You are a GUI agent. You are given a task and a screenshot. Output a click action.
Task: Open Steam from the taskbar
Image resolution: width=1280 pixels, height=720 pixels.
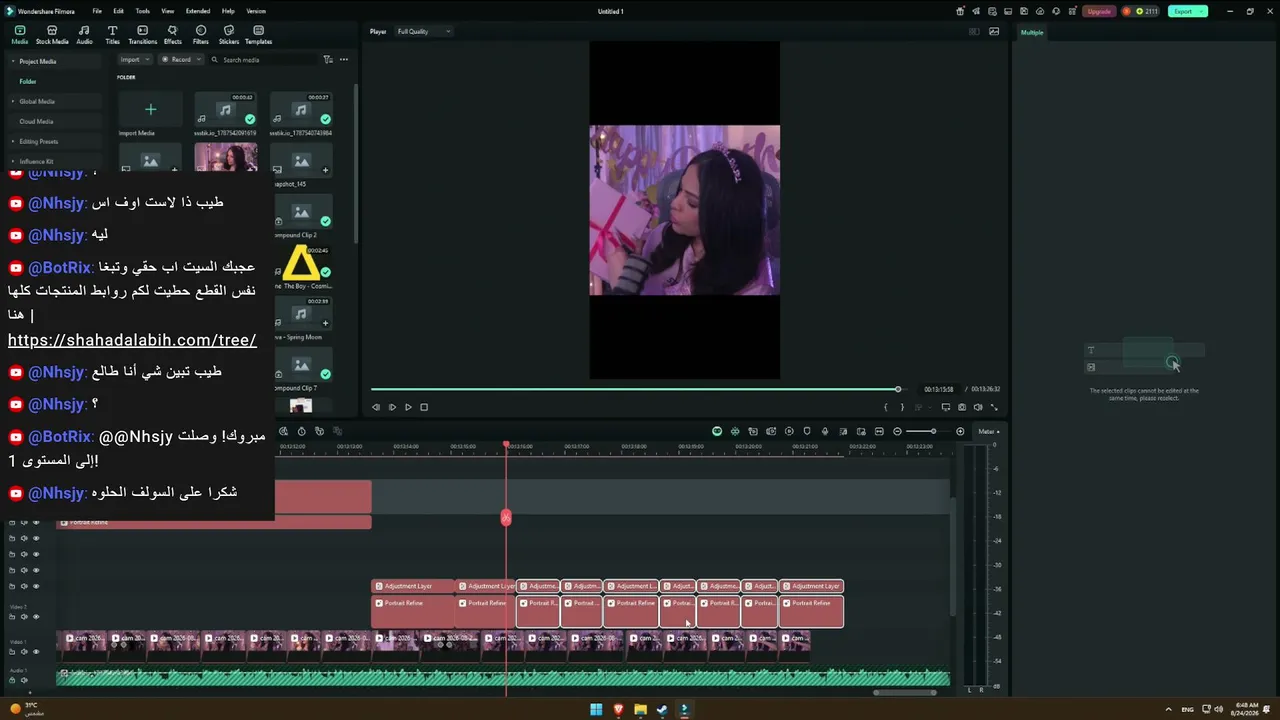tap(662, 709)
